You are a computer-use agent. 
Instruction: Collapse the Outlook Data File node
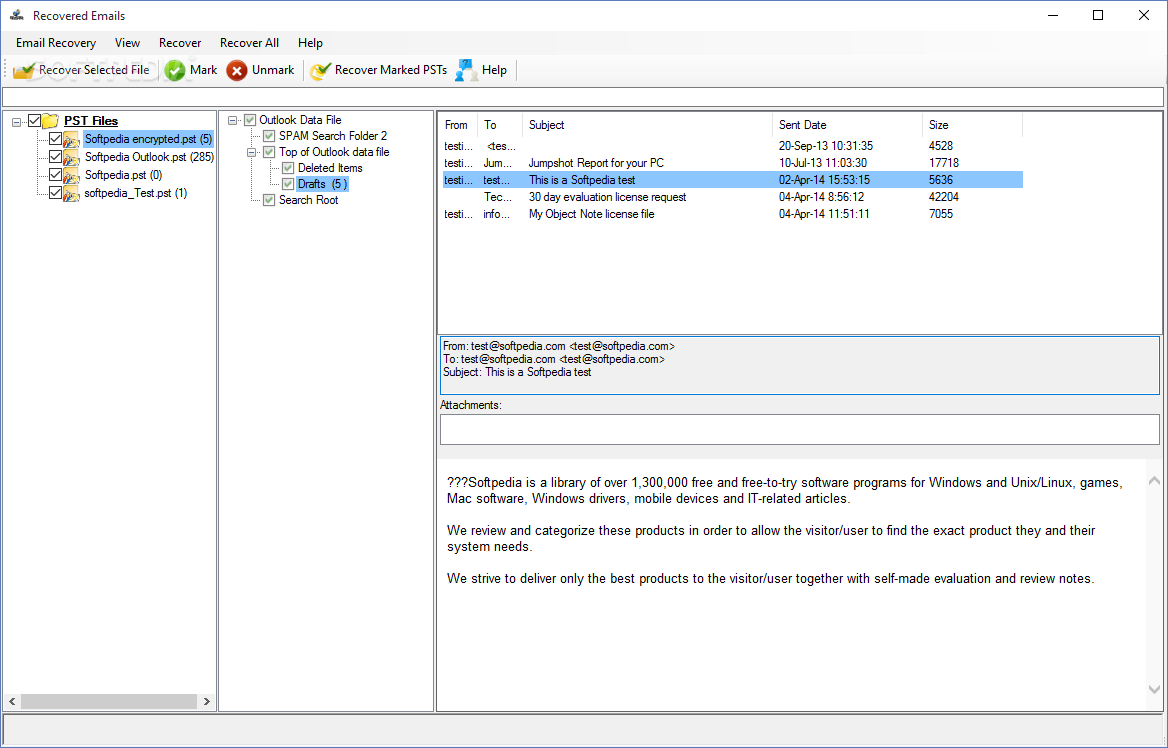(232, 120)
